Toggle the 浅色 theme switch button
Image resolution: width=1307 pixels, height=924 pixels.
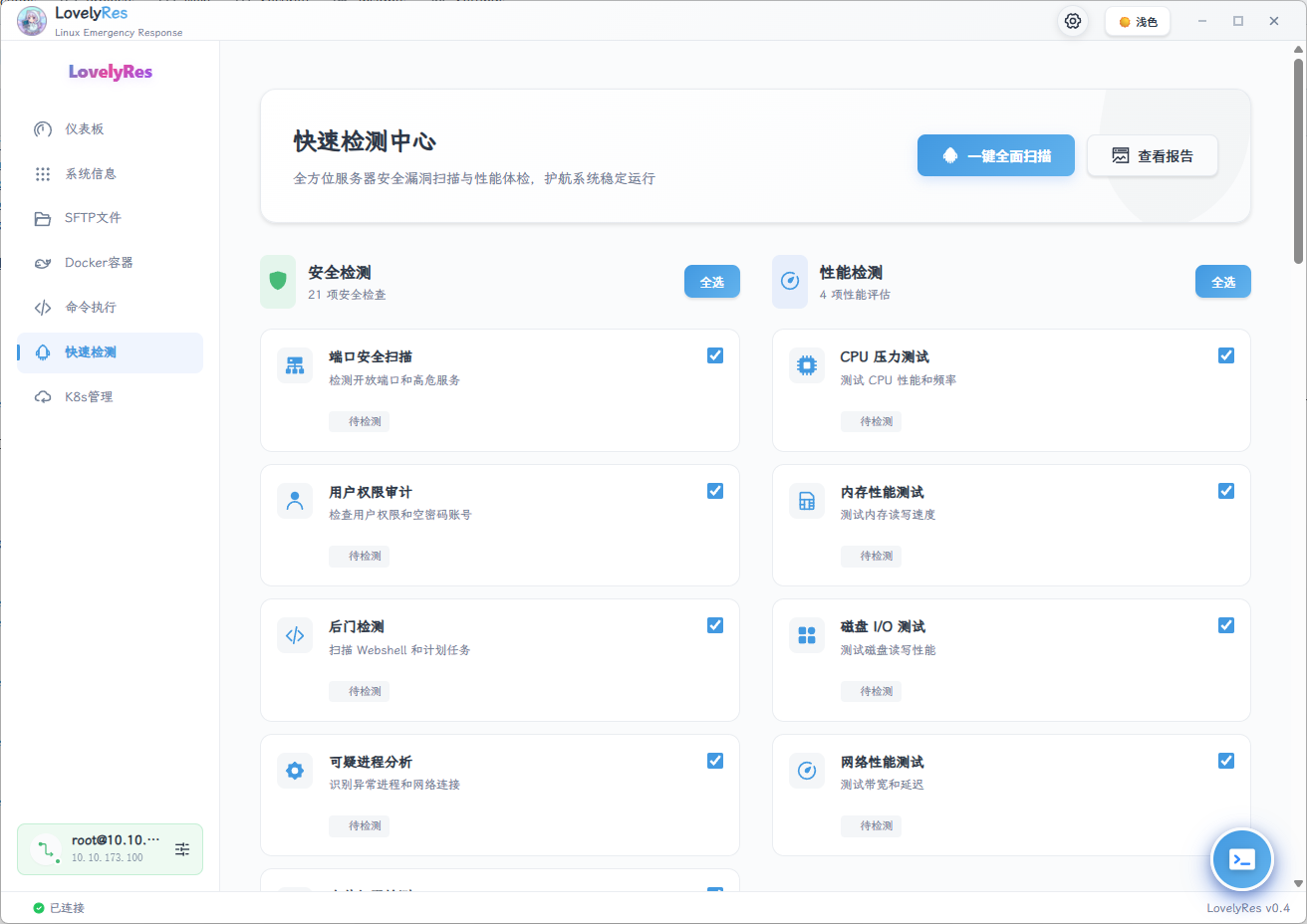[x=1138, y=22]
